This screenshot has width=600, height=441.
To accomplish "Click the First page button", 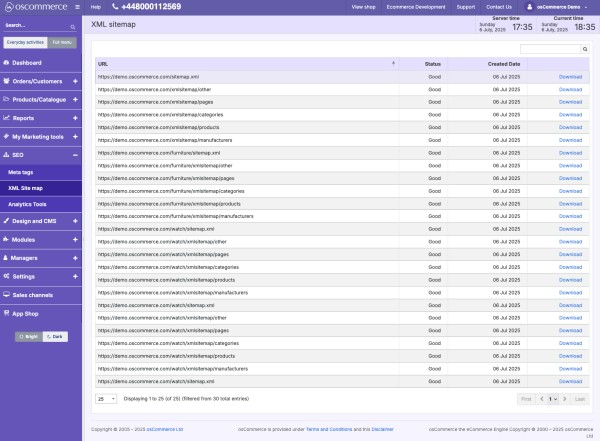I will coord(526,399).
